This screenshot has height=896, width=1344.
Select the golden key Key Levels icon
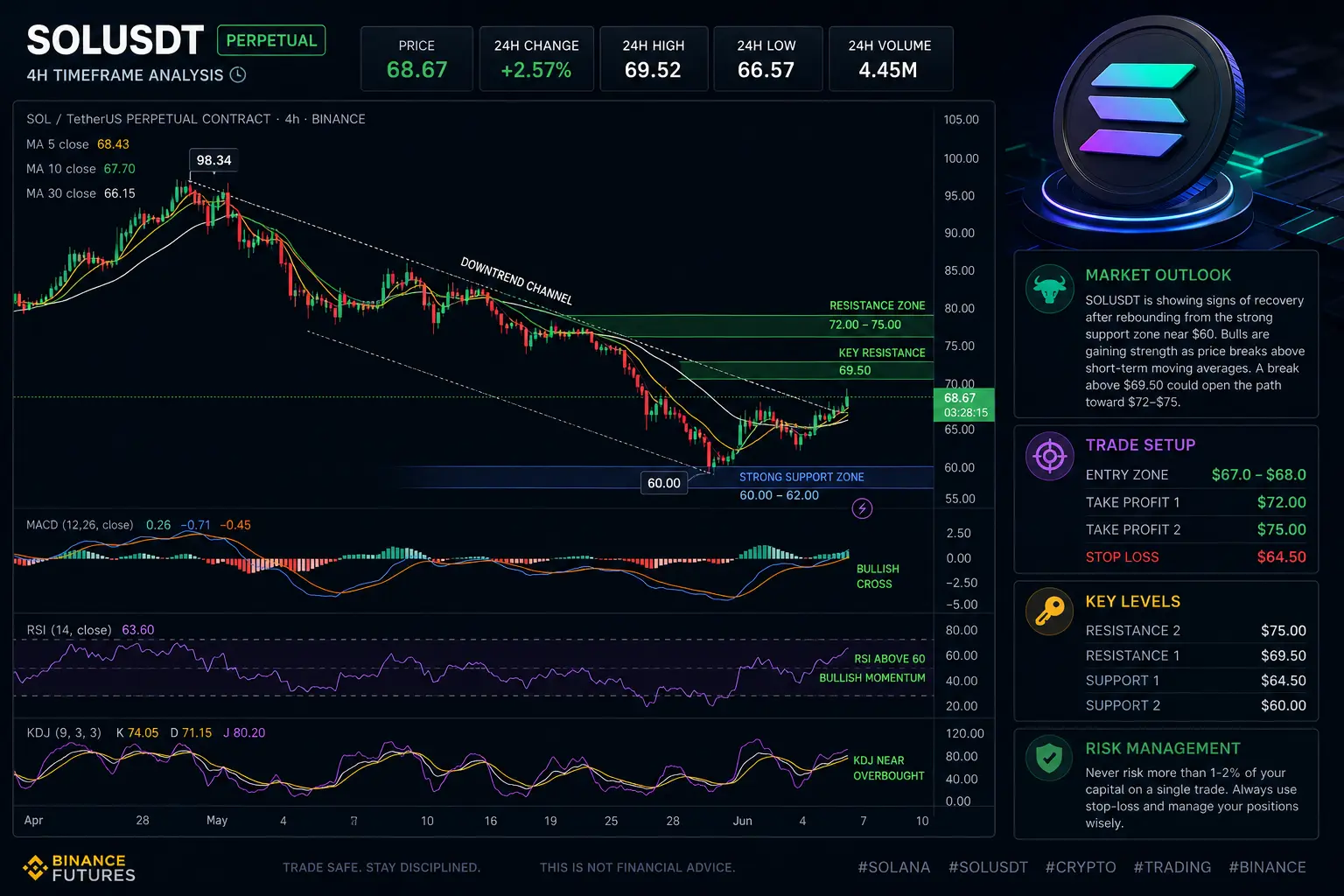[x=1049, y=612]
